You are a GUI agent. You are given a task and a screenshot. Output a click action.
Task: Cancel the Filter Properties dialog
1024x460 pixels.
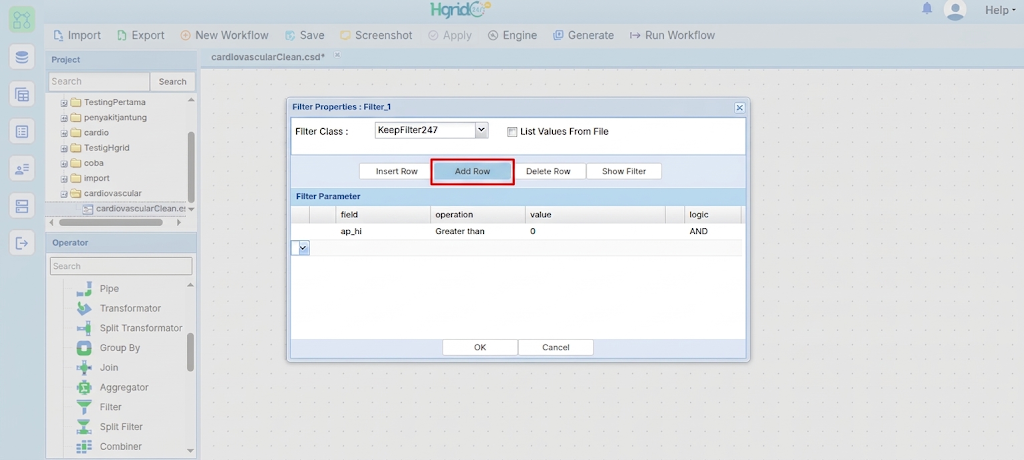pyautogui.click(x=556, y=348)
